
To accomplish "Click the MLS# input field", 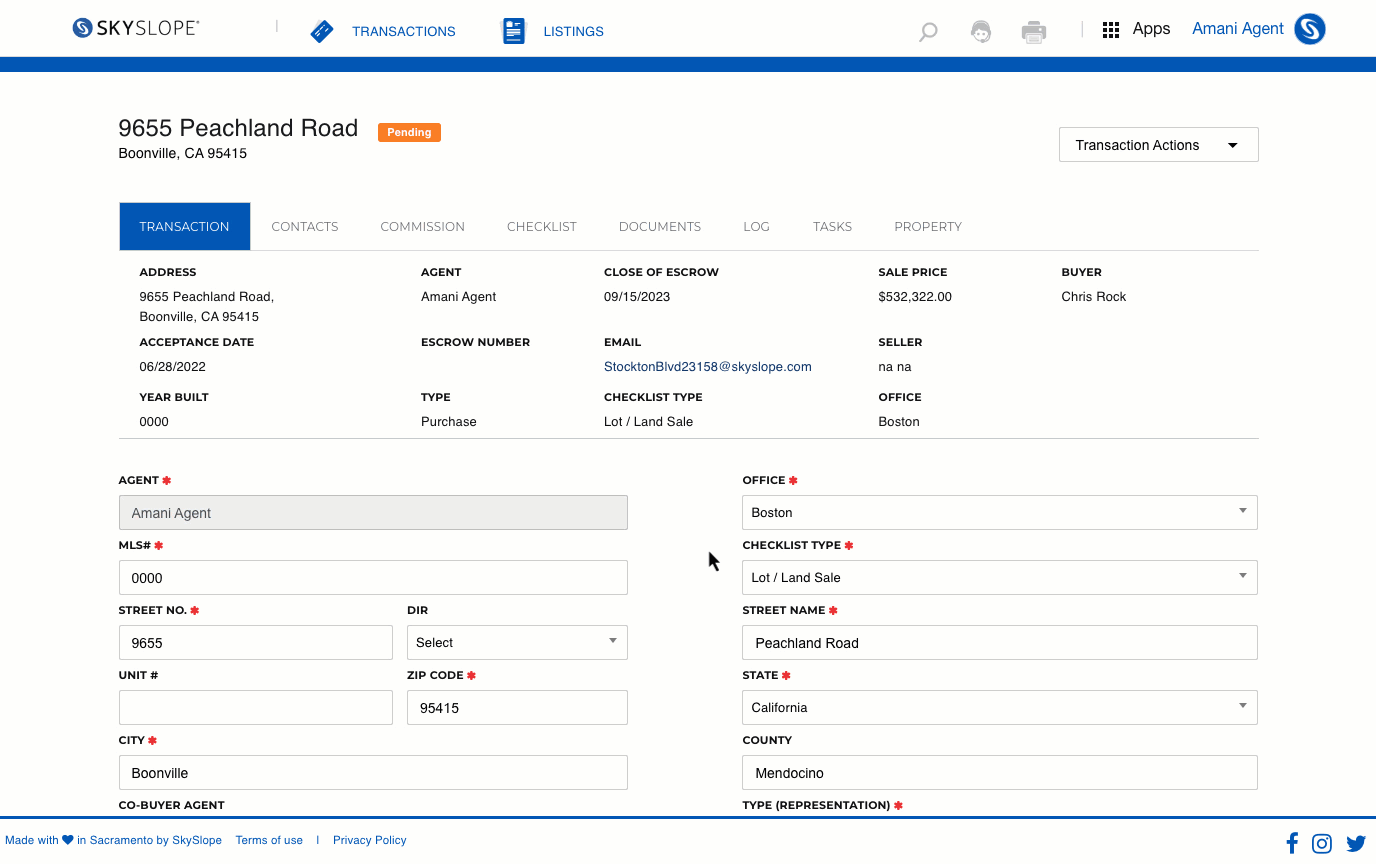I will (373, 578).
